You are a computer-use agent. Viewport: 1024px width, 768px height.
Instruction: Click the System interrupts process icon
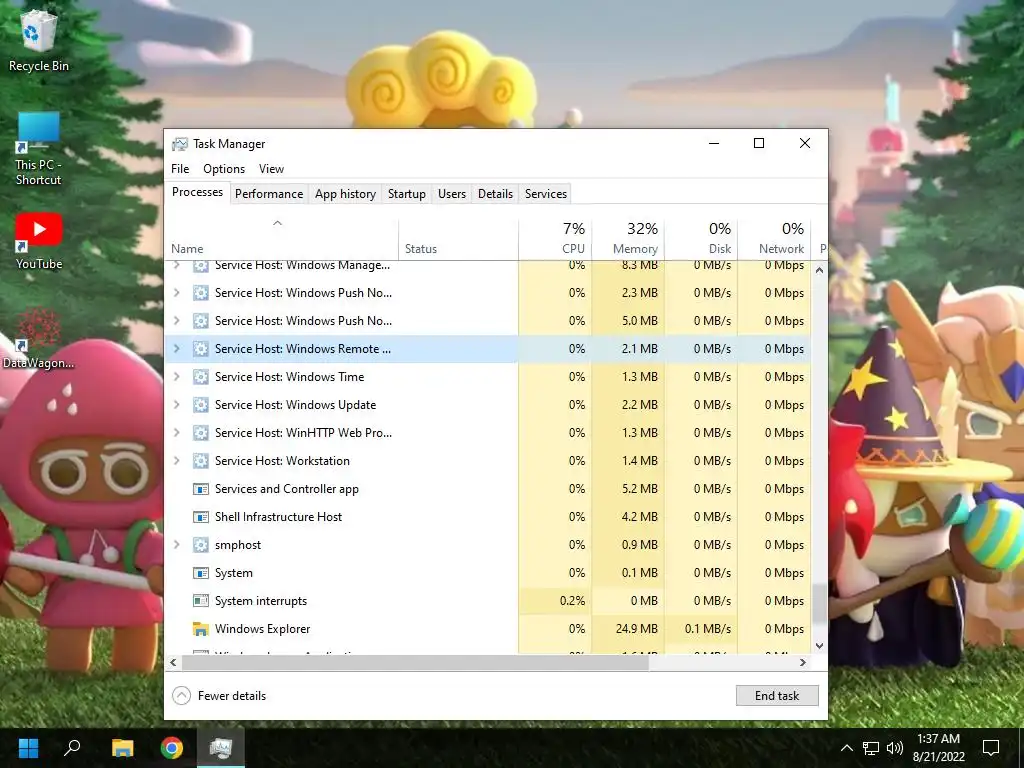tap(200, 601)
